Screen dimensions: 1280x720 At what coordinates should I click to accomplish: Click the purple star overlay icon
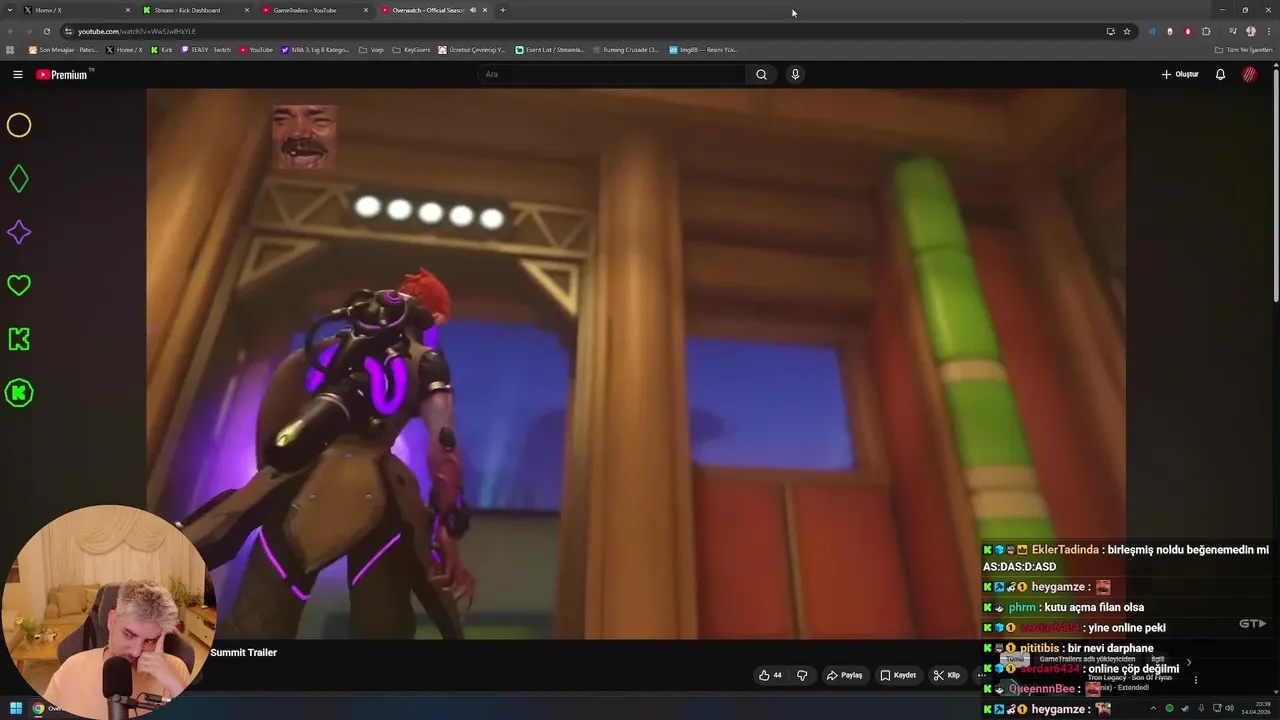19,232
